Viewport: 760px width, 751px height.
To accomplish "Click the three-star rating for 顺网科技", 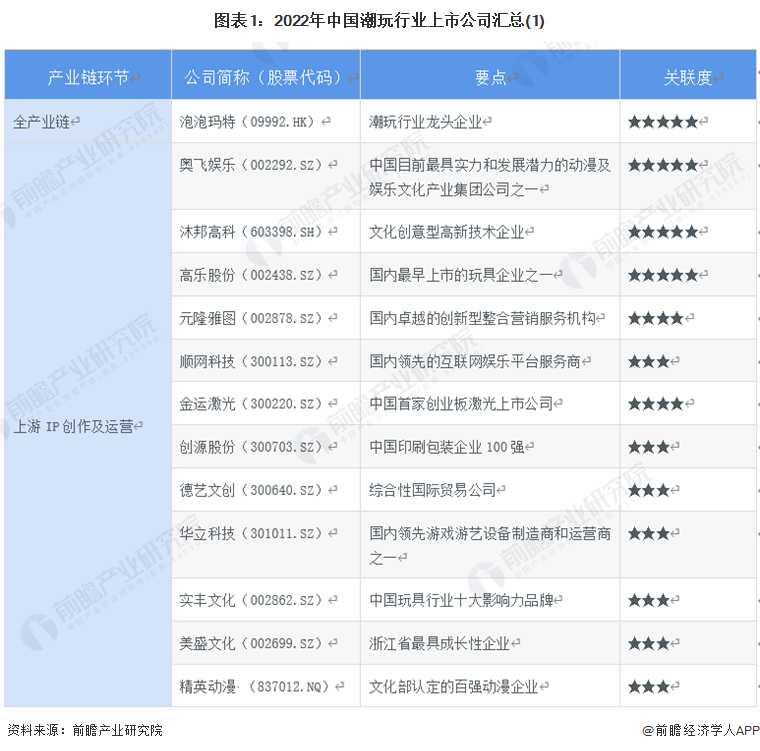I will point(649,361).
